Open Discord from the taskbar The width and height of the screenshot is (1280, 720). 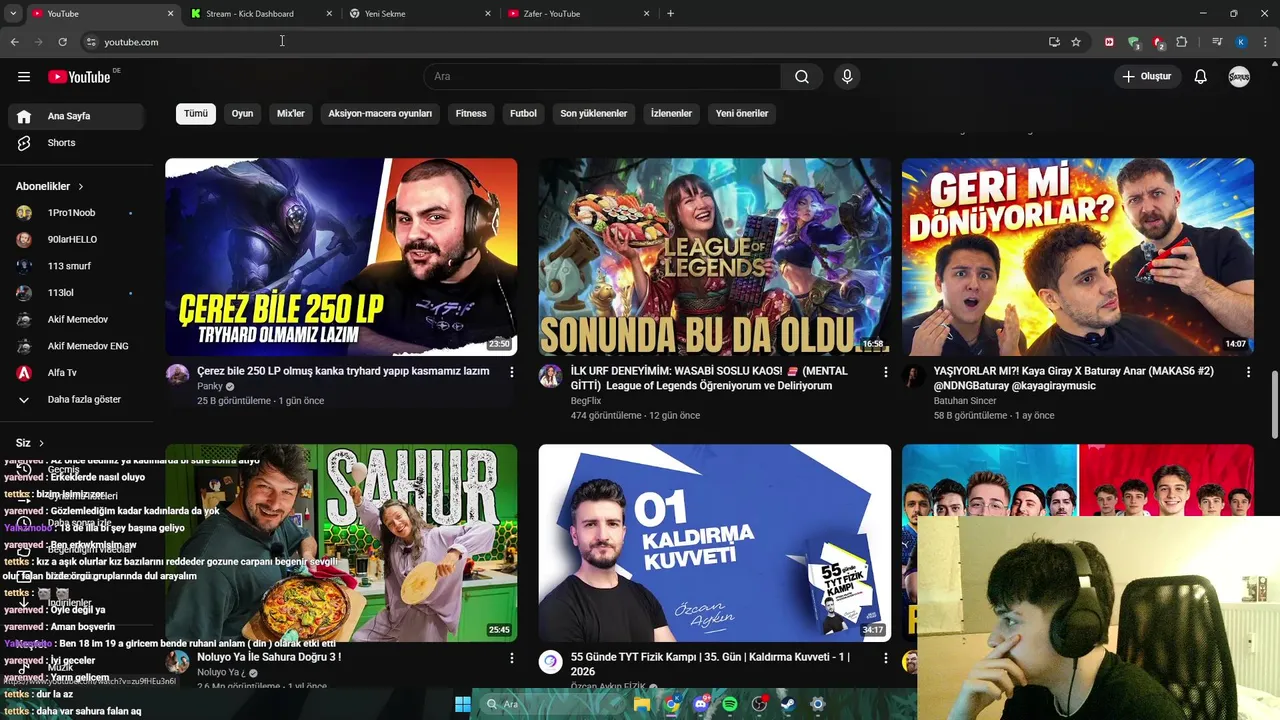701,704
